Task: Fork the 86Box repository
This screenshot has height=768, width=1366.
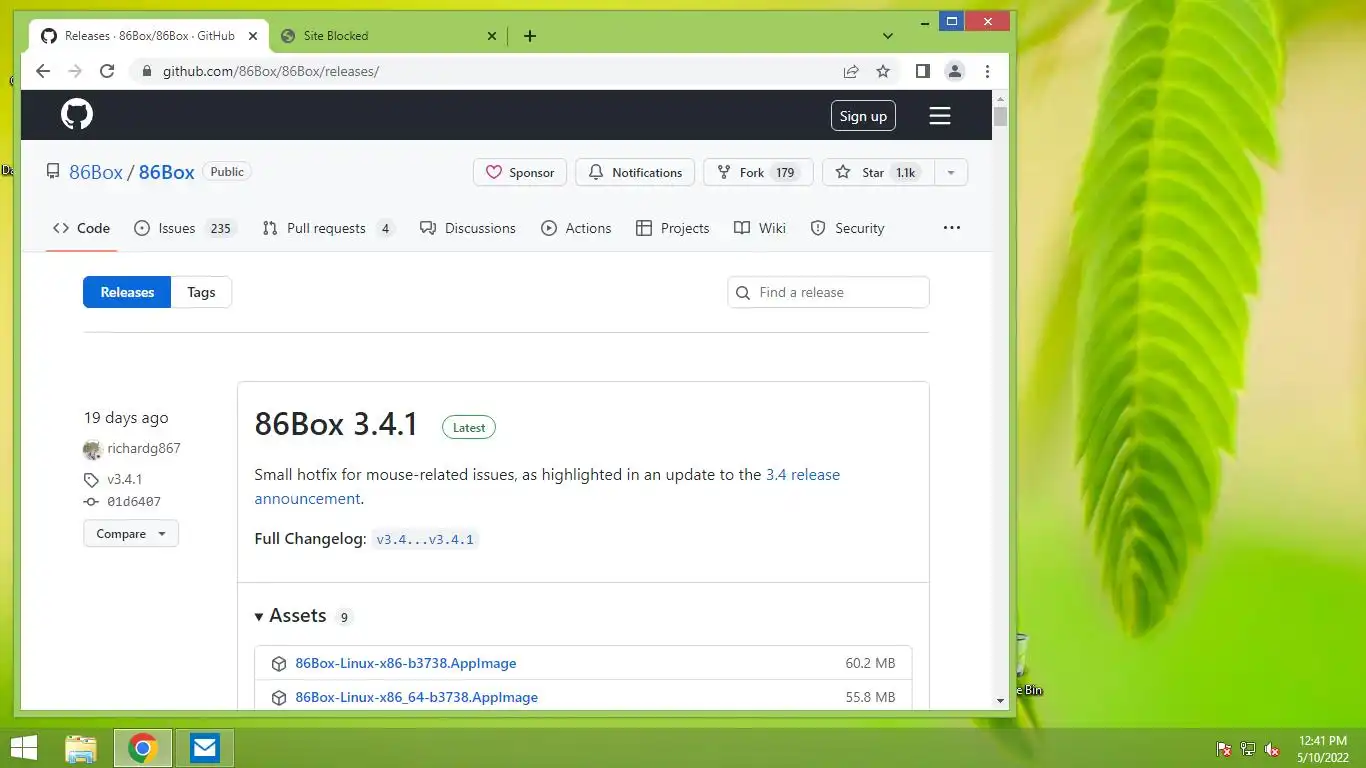Action: pyautogui.click(x=758, y=172)
